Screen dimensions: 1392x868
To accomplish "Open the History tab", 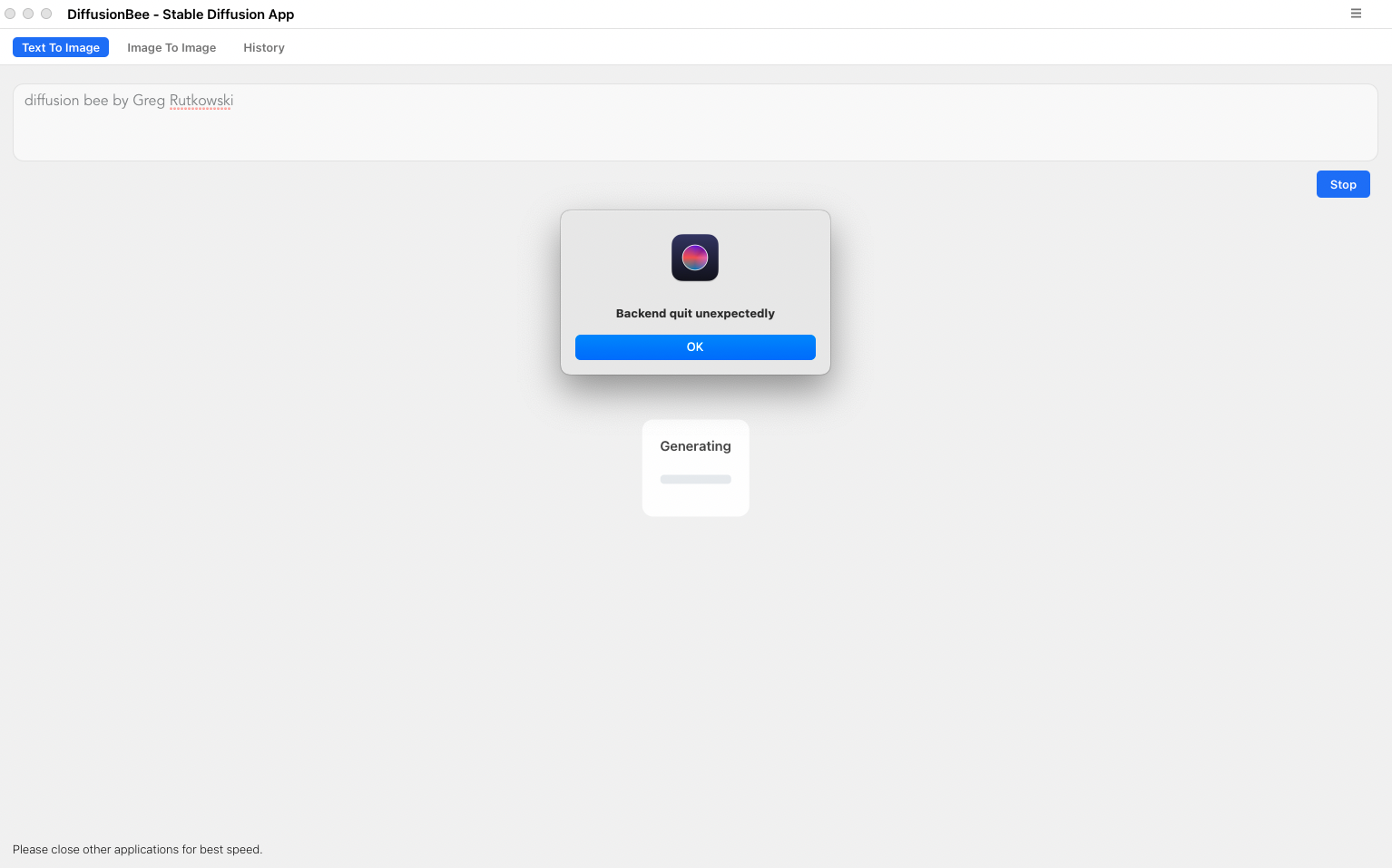I will pyautogui.click(x=263, y=47).
